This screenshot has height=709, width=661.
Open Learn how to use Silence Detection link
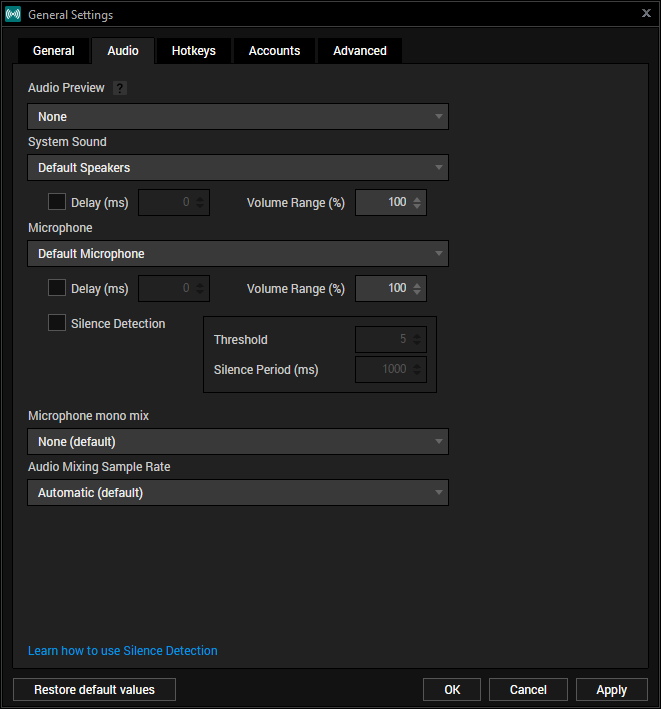click(x=123, y=651)
